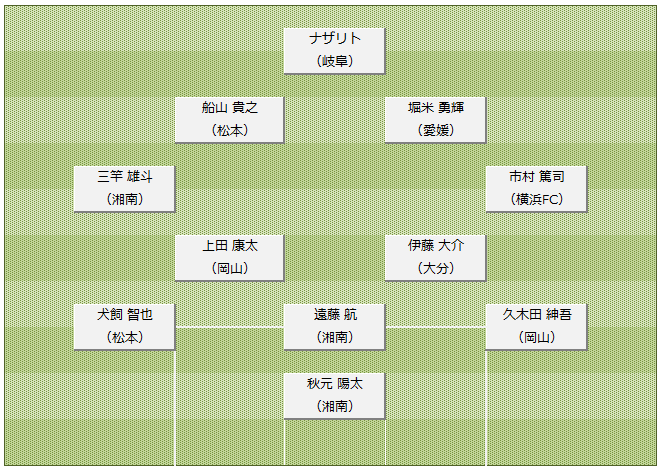Click the 犬飼 智也 (松本) box
The height and width of the screenshot is (471, 661).
124,327
